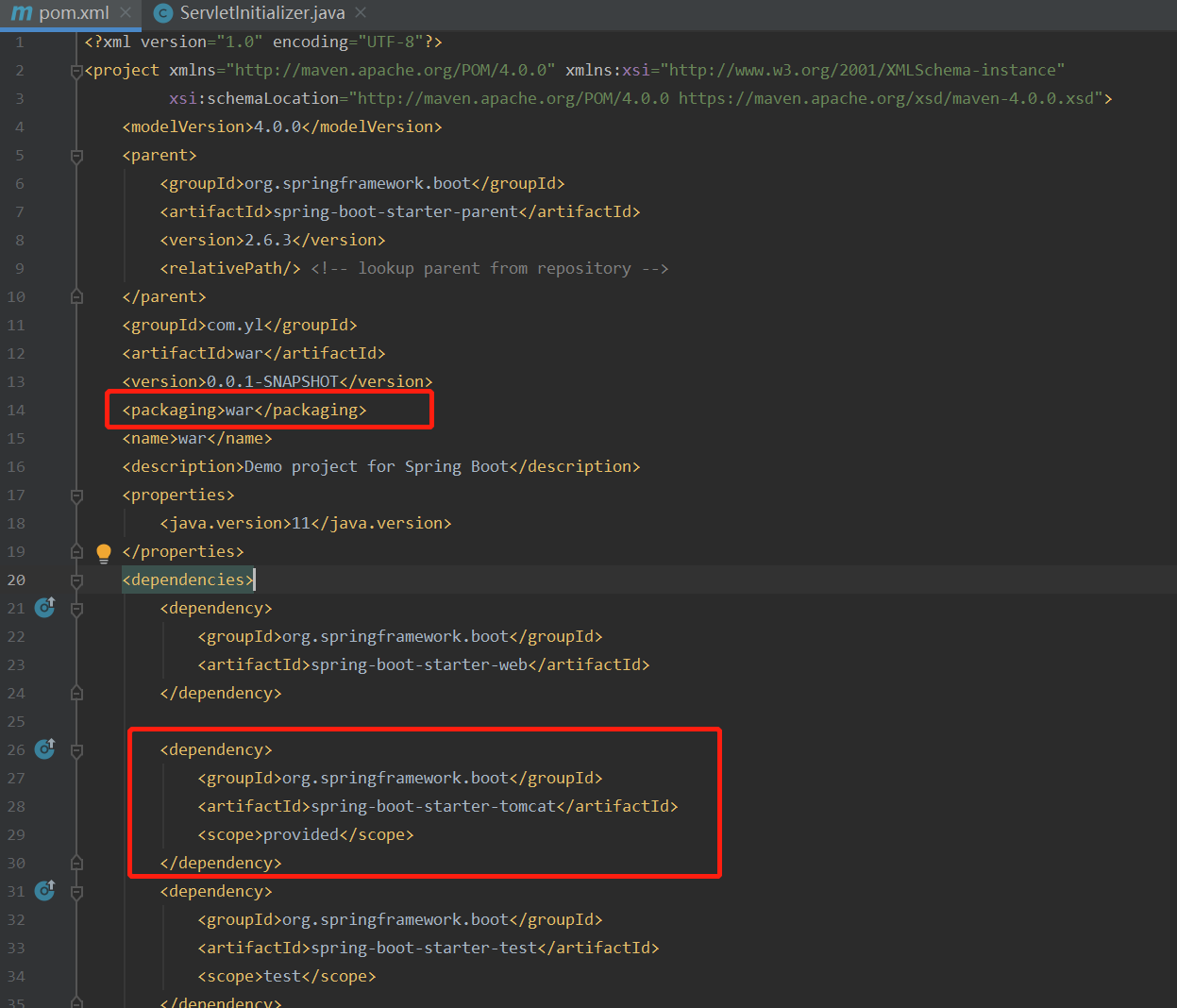
Task: Collapse the project element fold at line 2
Action: click(x=76, y=70)
